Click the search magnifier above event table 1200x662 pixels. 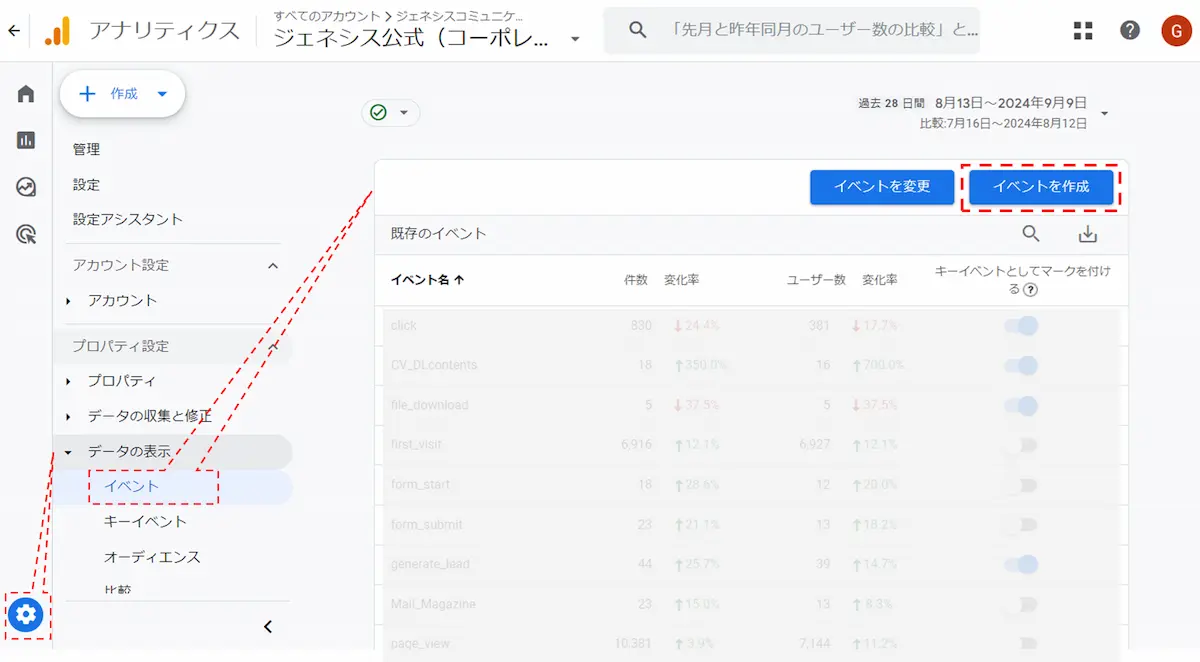tap(1031, 234)
